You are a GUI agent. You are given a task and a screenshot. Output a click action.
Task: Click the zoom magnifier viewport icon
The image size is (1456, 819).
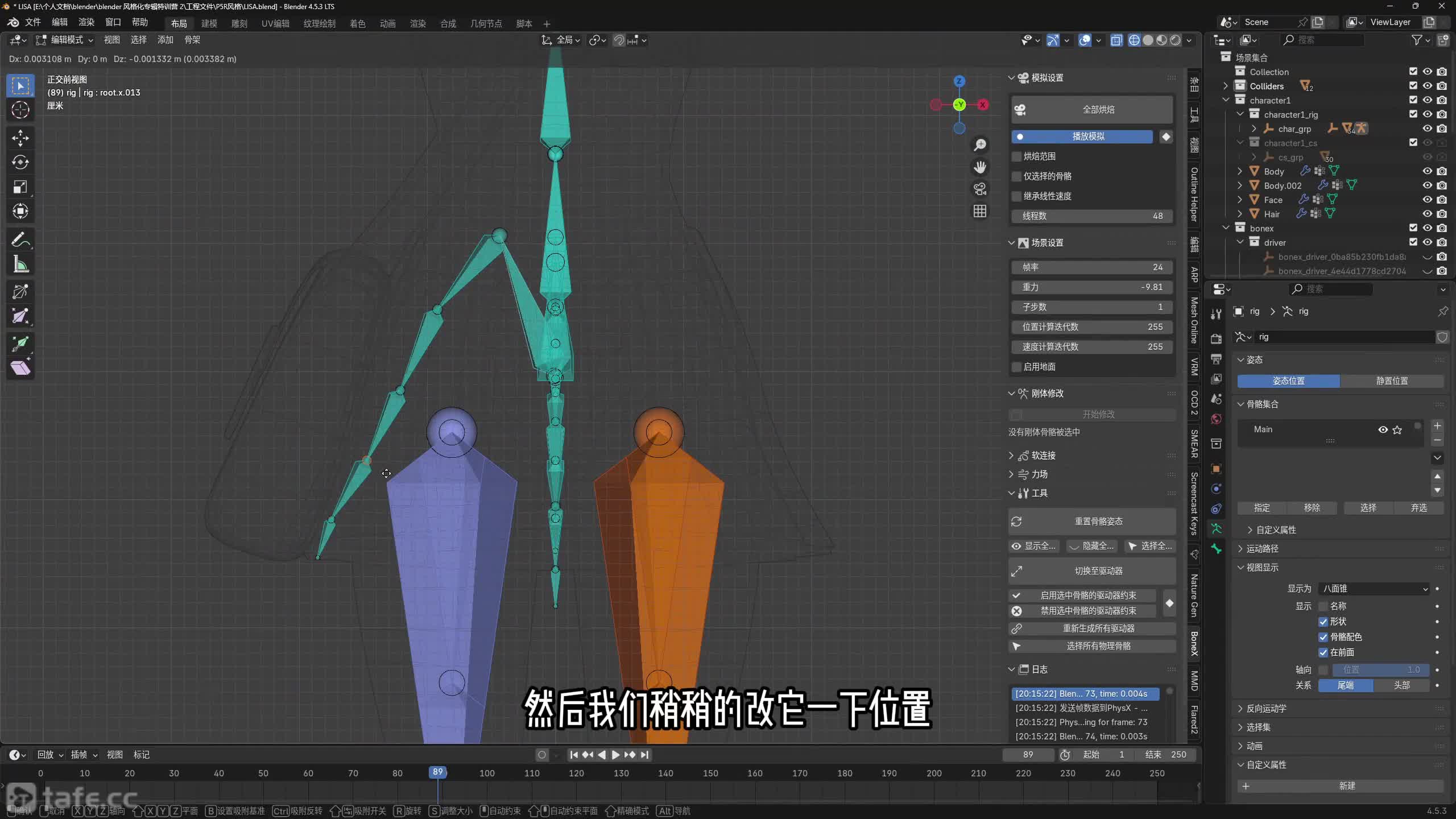click(979, 145)
